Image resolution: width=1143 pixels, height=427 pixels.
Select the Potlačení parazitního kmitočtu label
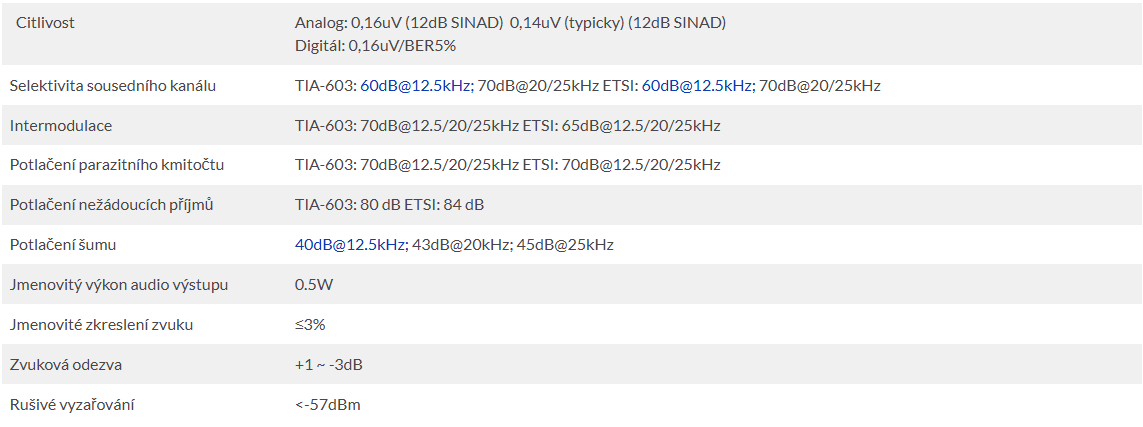click(x=117, y=165)
